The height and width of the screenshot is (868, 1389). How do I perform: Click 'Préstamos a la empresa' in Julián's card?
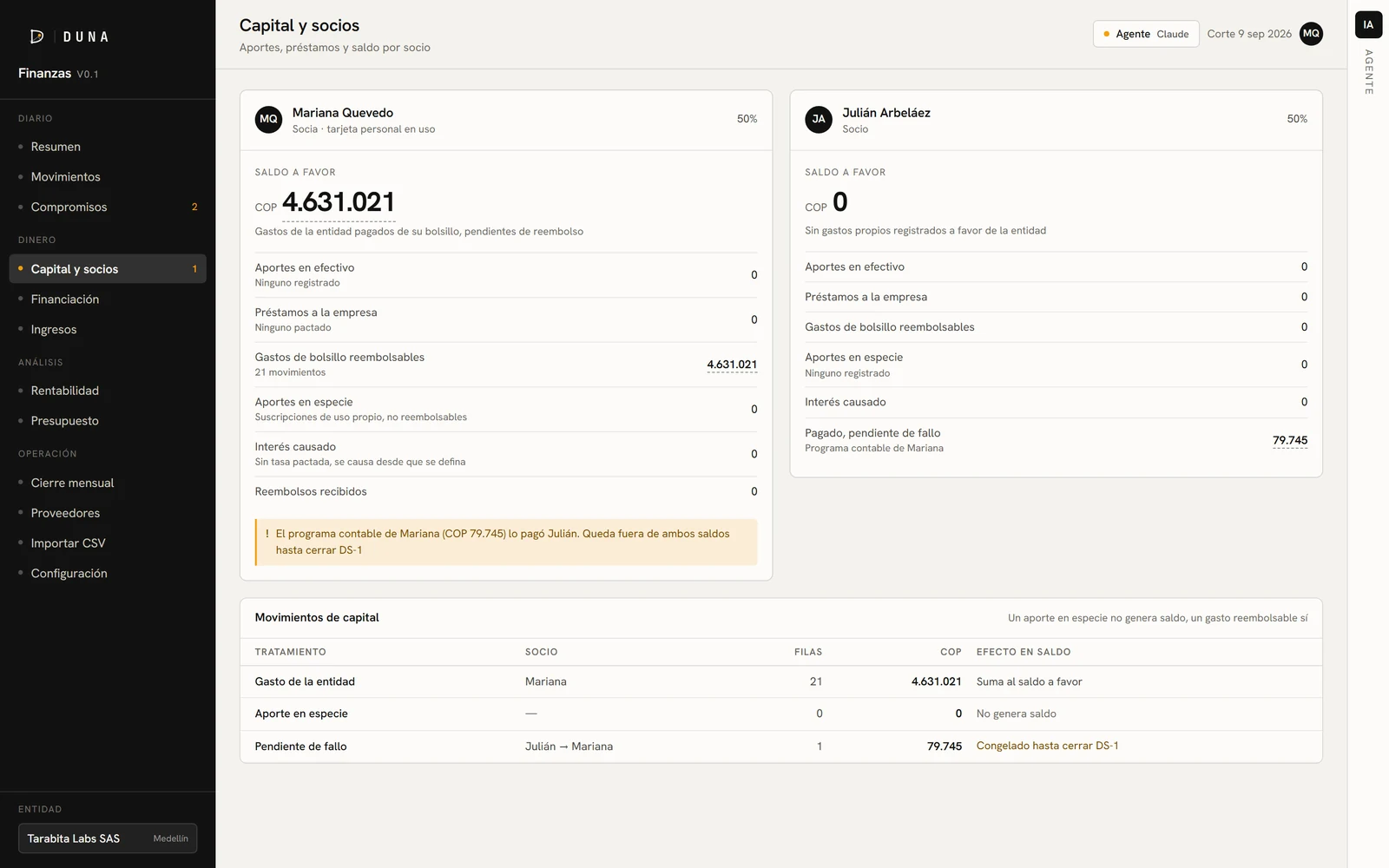(866, 297)
